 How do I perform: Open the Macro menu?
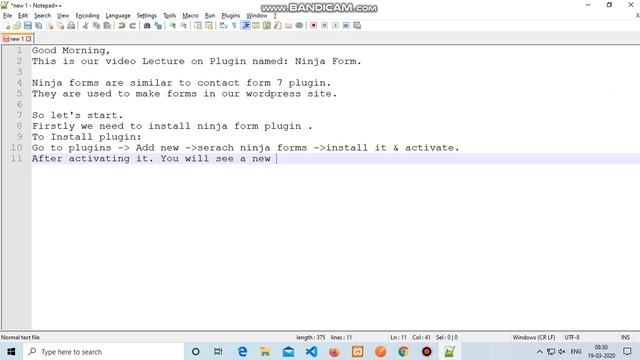(x=190, y=16)
